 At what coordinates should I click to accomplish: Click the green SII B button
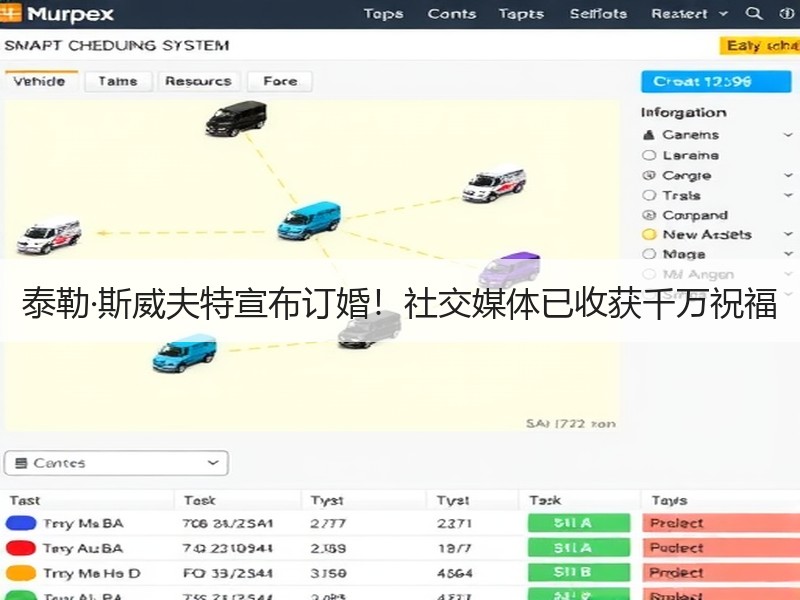coord(579,572)
